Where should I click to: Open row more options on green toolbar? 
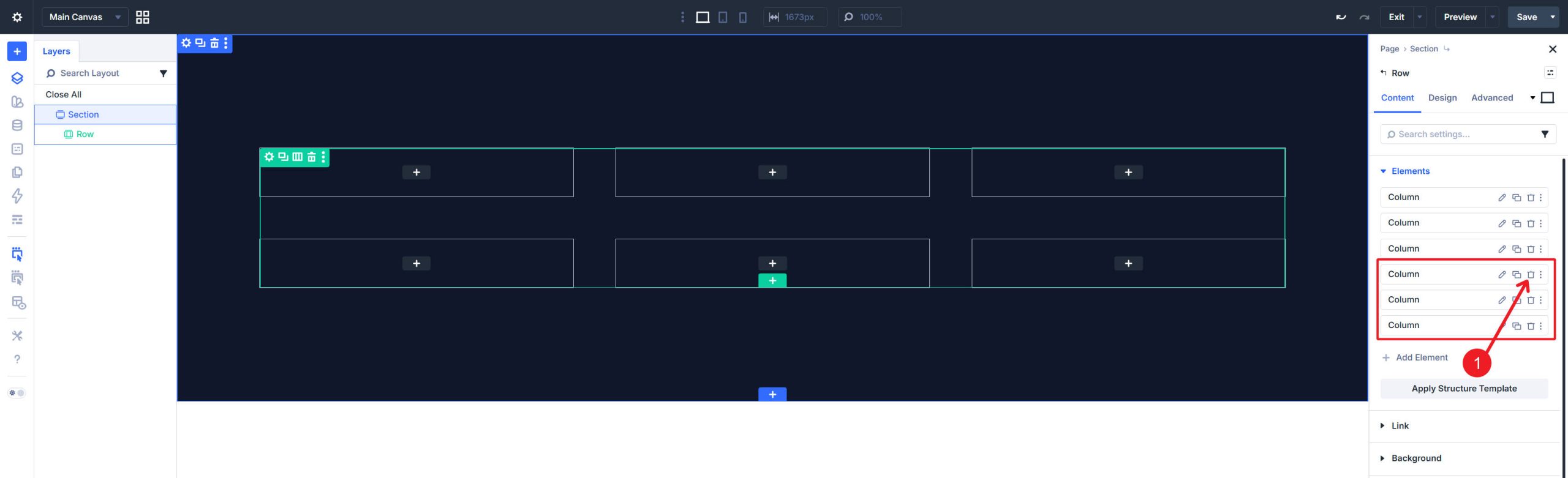(323, 157)
